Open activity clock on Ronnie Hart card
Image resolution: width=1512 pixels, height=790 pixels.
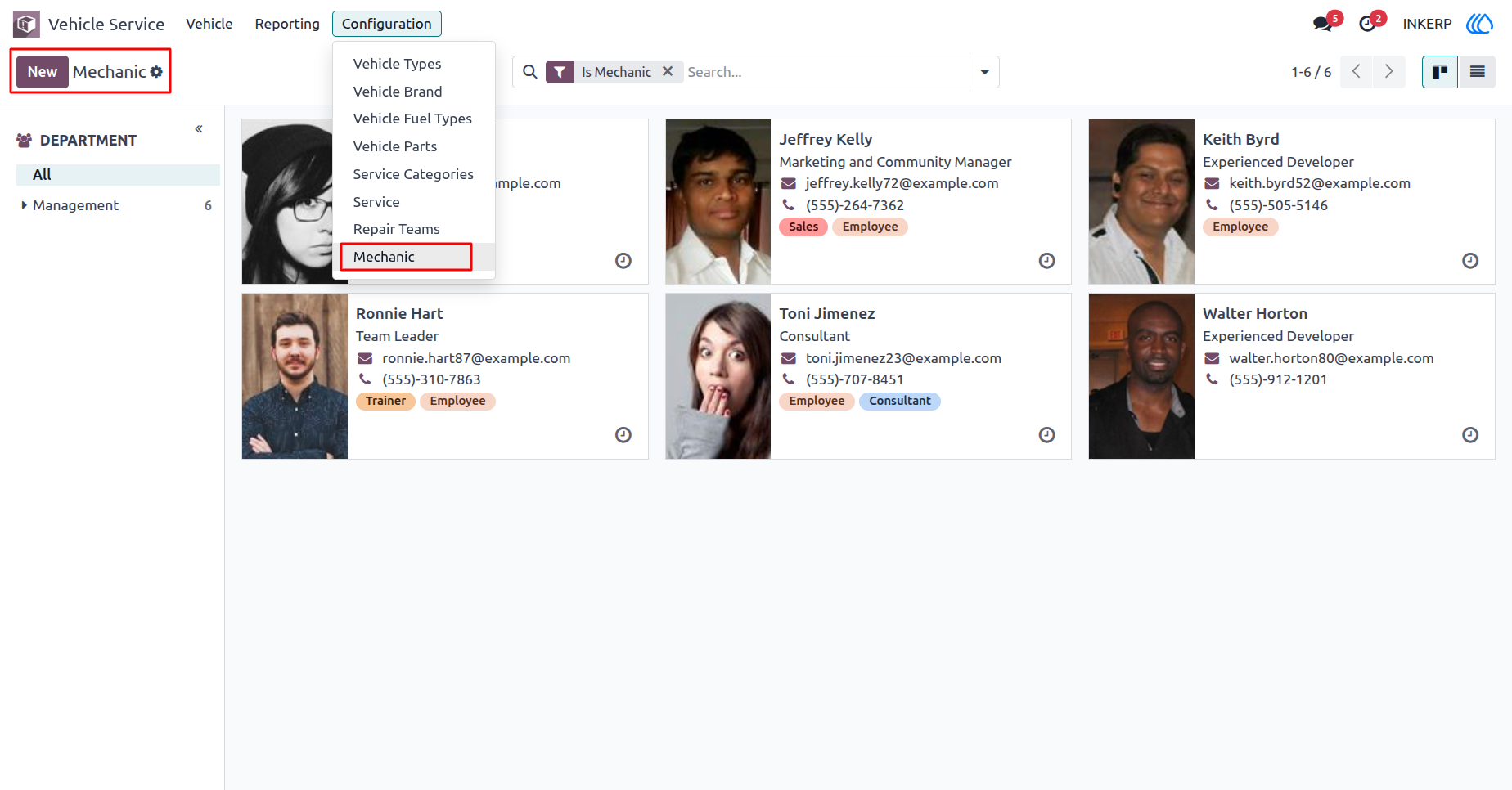coord(623,435)
